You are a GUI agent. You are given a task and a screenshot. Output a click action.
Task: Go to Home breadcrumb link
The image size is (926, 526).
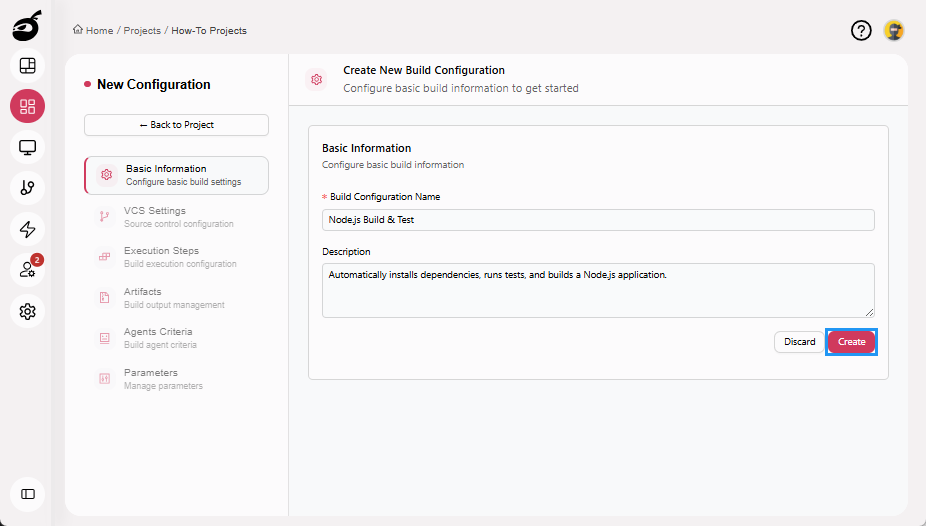[x=99, y=31]
